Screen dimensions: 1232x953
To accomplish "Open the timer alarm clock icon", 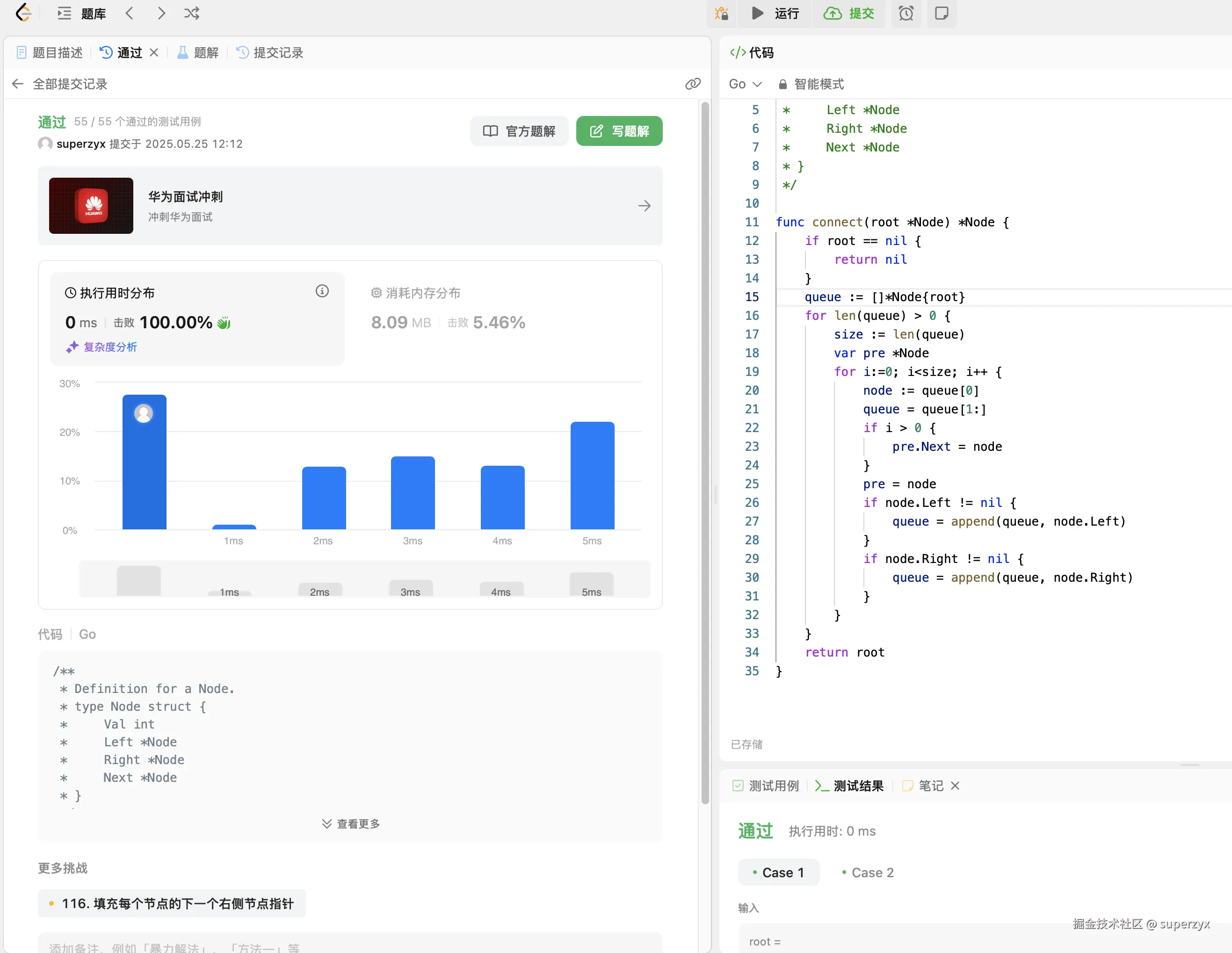I will click(x=906, y=13).
